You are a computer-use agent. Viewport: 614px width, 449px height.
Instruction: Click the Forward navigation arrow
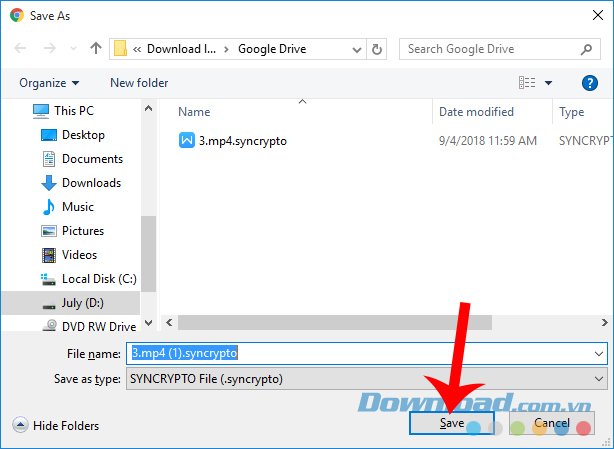(49, 49)
